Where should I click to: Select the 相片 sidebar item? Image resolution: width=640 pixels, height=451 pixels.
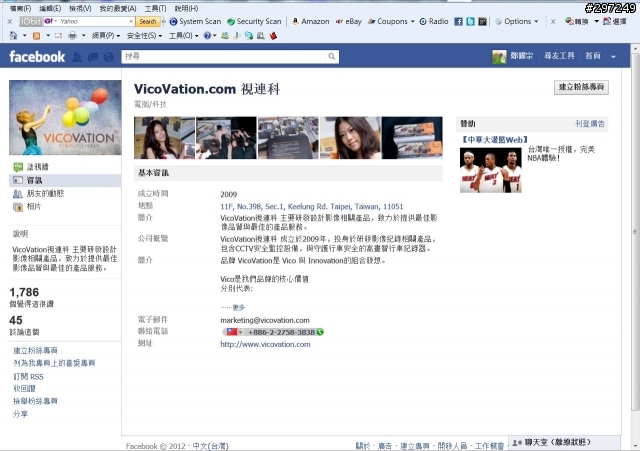point(65,207)
